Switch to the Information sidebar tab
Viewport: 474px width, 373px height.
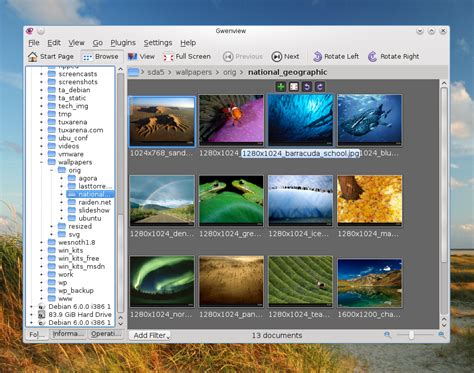68,334
